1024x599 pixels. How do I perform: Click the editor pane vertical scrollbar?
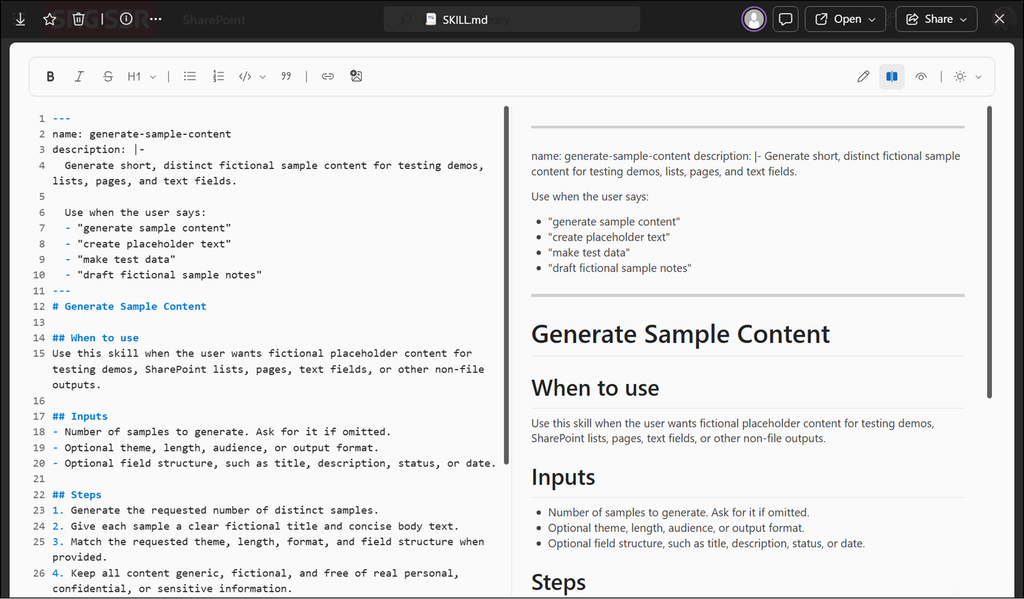(x=506, y=285)
